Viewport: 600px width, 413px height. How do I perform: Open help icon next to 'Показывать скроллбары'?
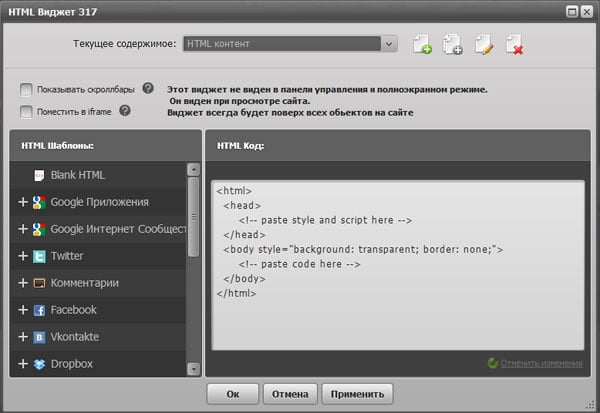tap(148, 89)
